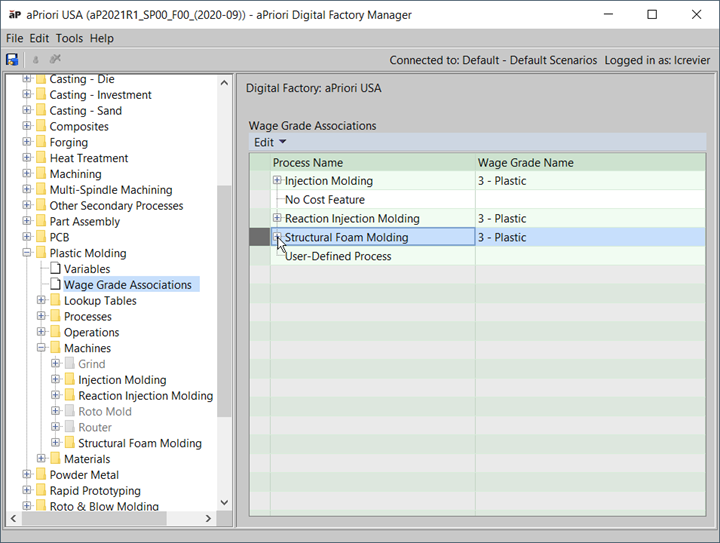Click the Casting - Die tree item

82,79
